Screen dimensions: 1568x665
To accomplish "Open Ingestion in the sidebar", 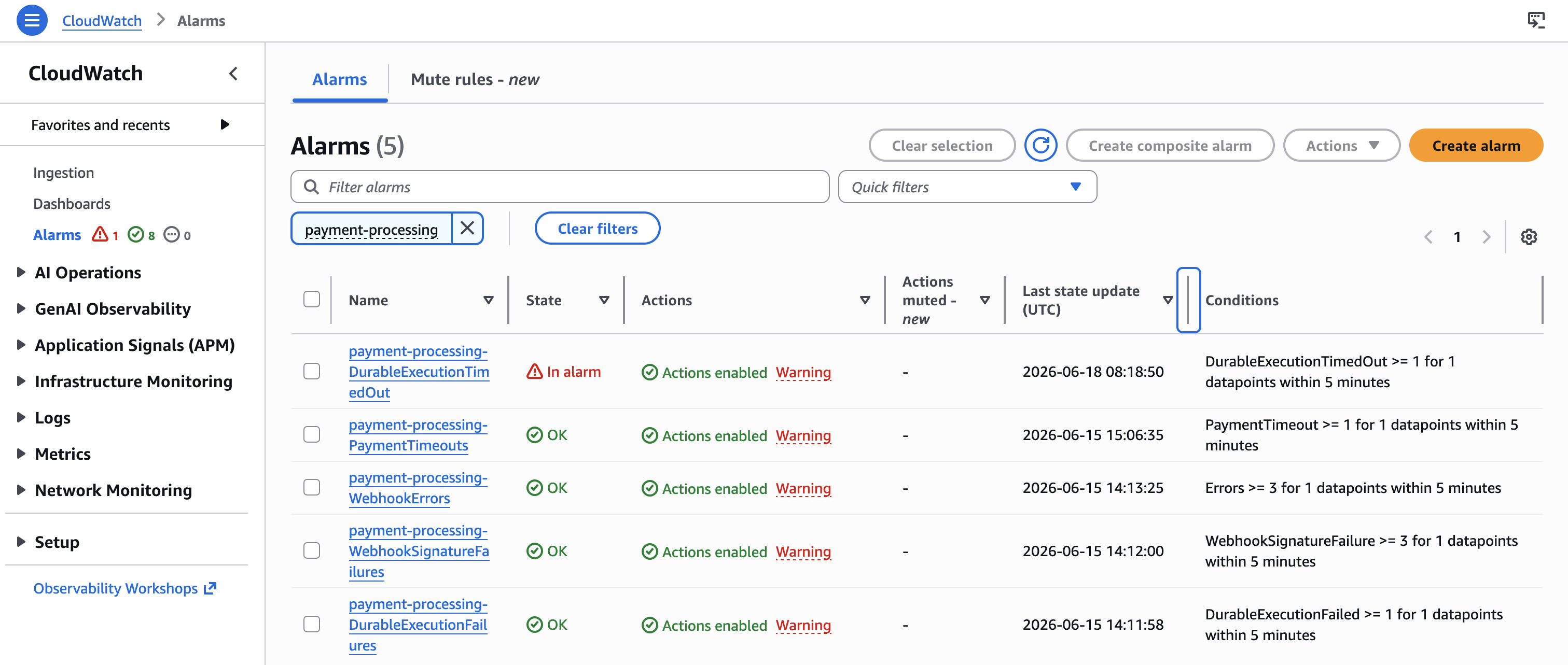I will (63, 173).
